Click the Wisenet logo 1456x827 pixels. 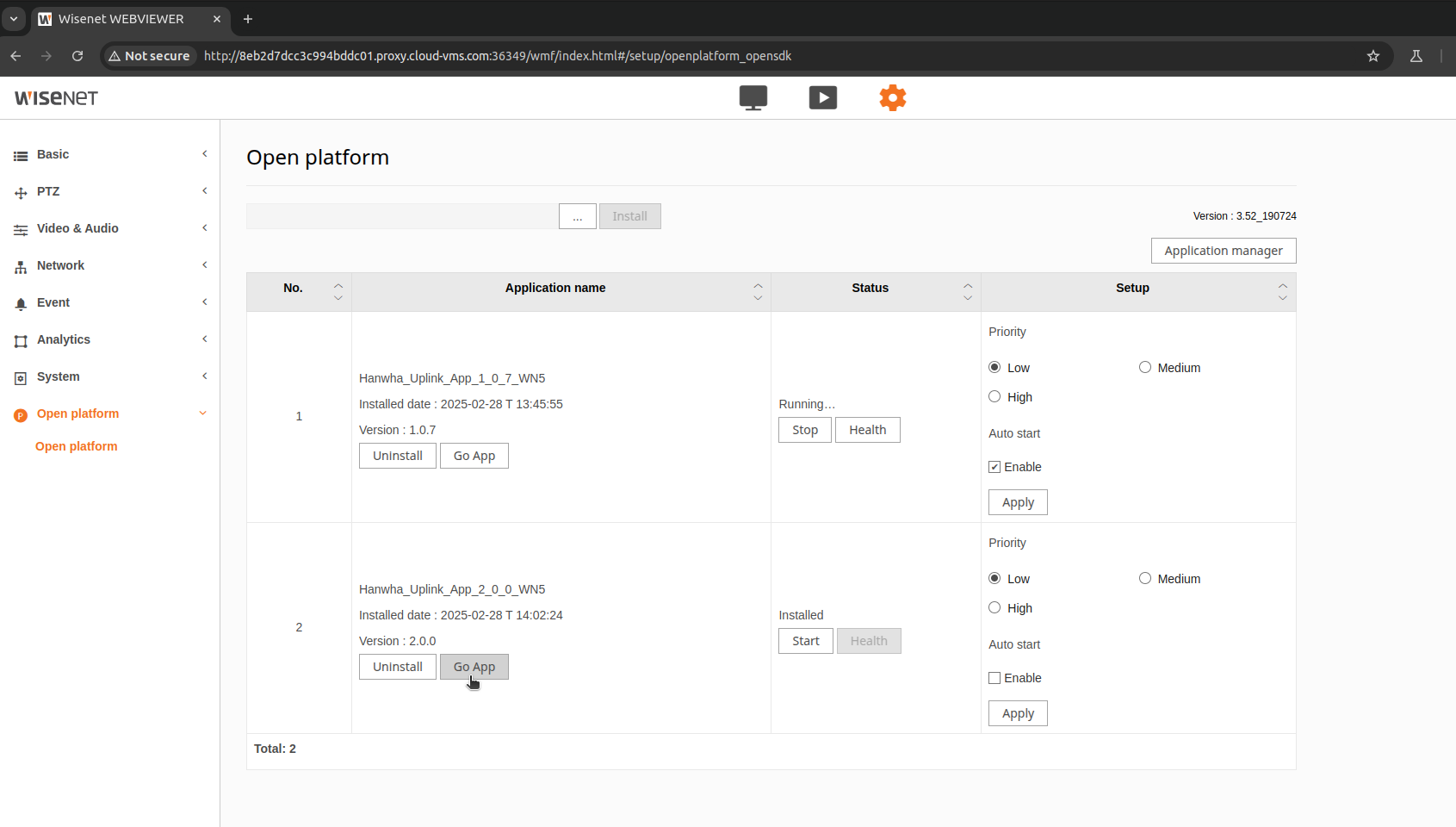pyautogui.click(x=57, y=98)
